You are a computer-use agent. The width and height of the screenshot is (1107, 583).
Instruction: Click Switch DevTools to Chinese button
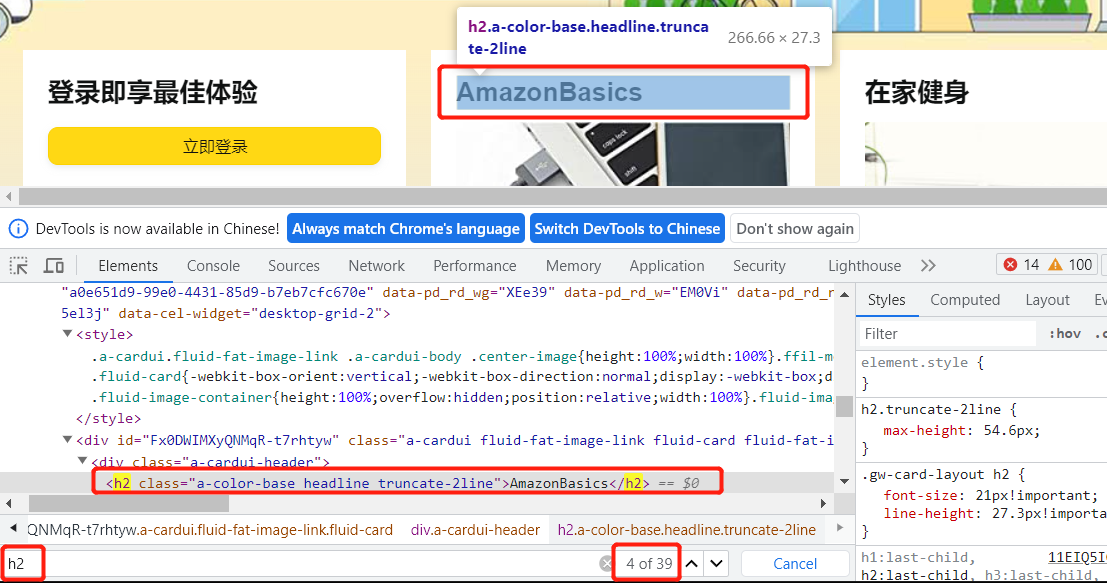click(627, 229)
